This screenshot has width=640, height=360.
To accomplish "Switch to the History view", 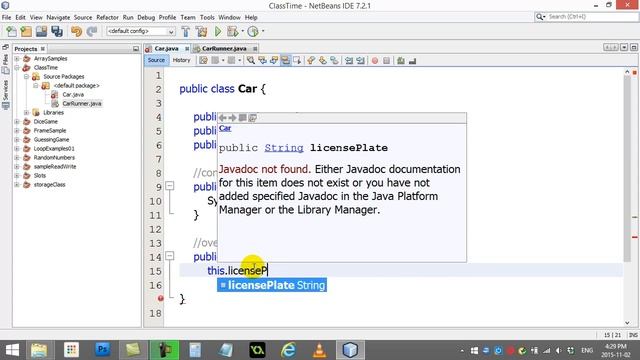I will click(x=182, y=60).
